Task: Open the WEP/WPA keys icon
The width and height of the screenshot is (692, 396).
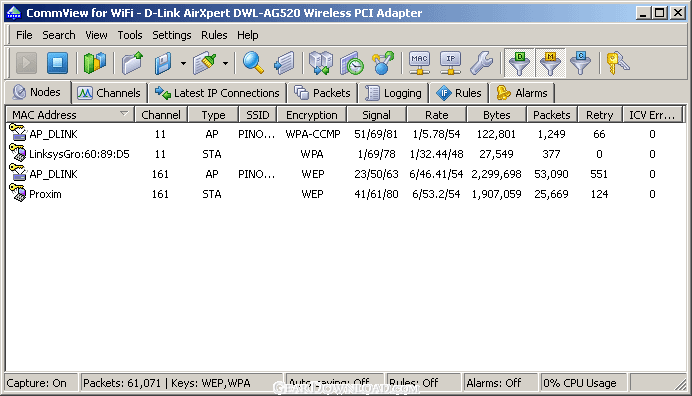Action: point(617,63)
